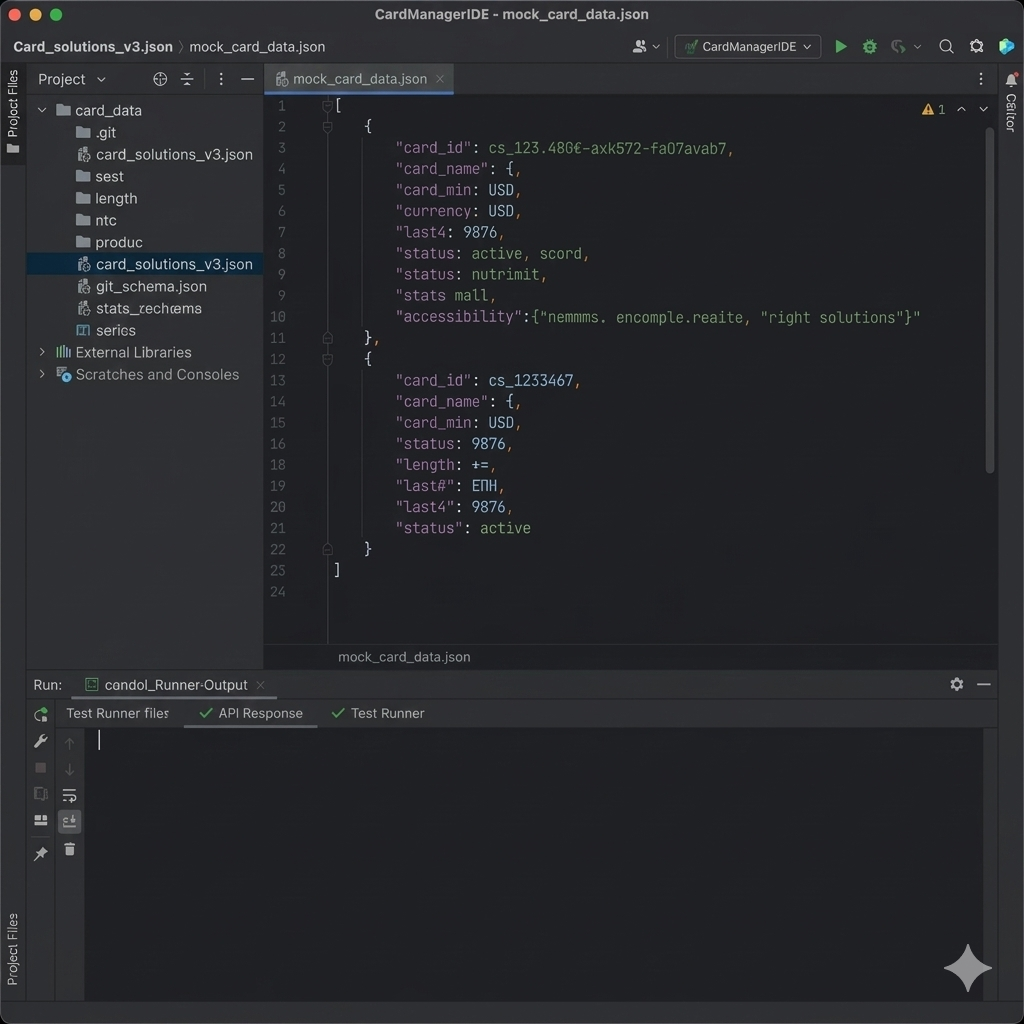Open git_schema.json in project tree
Viewport: 1024px width, 1024px height.
tap(151, 286)
